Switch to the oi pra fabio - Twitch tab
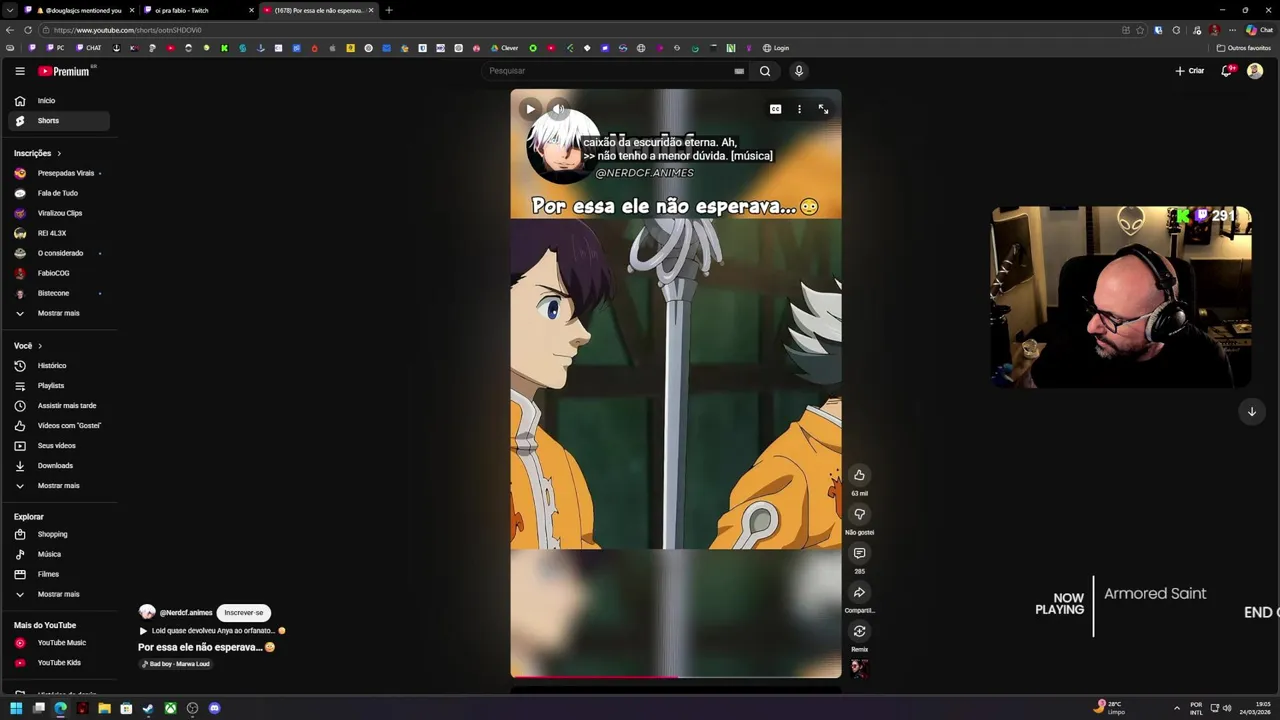Viewport: 1280px width, 720px height. click(x=198, y=10)
